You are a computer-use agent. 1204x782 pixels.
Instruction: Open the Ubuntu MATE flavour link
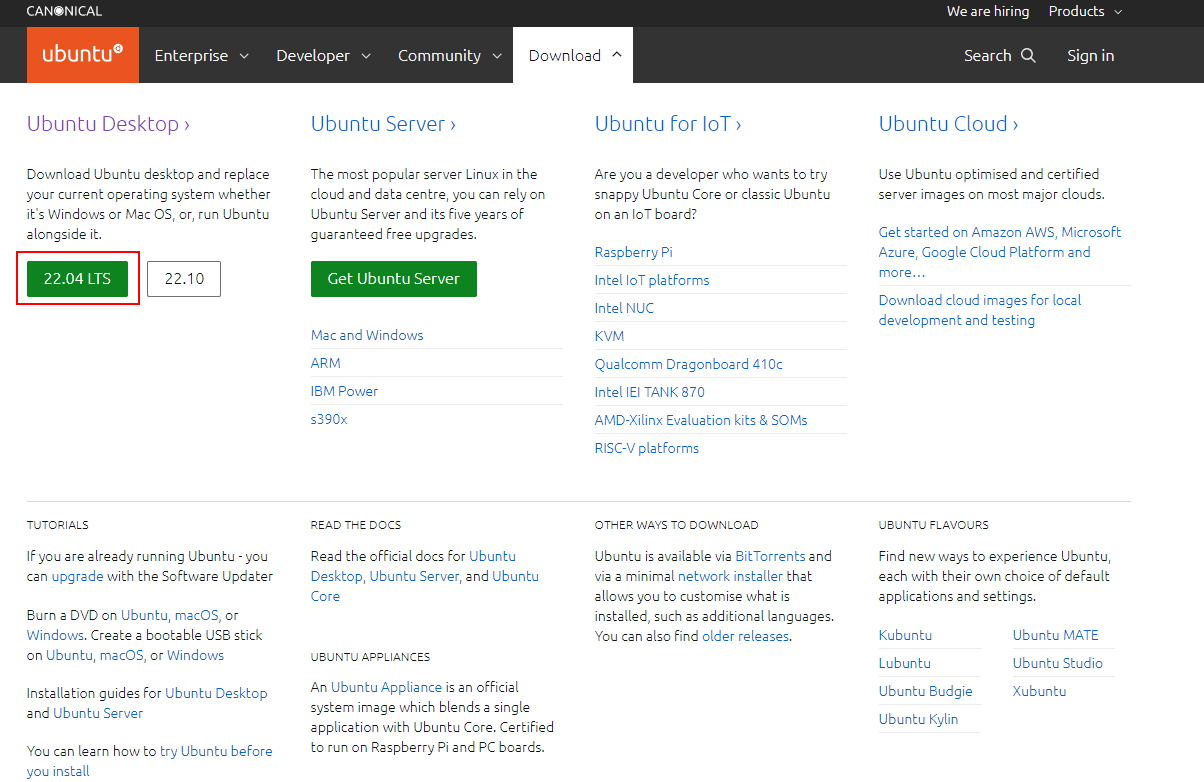pyautogui.click(x=1055, y=635)
